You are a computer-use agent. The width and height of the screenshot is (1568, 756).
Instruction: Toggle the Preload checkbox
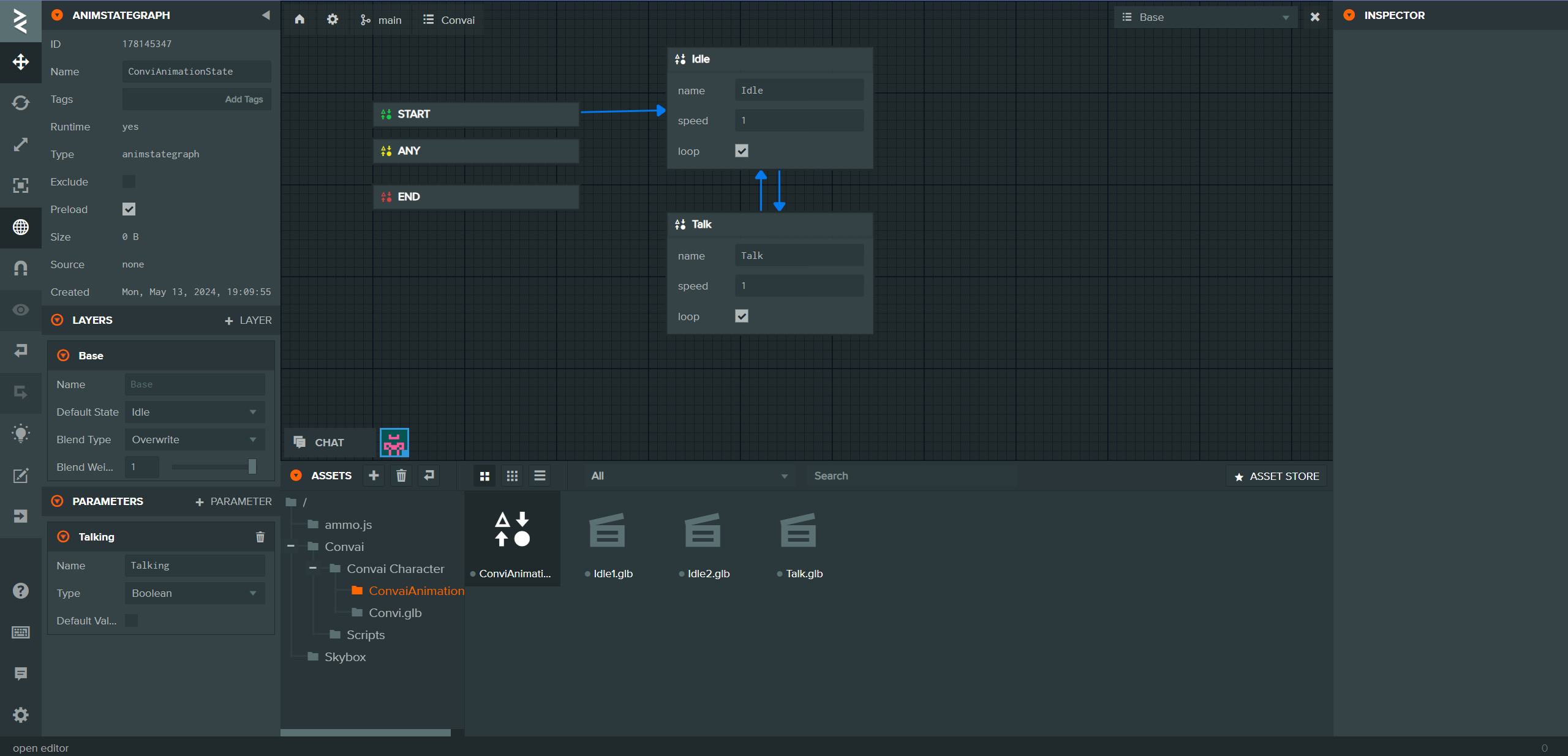pos(129,209)
